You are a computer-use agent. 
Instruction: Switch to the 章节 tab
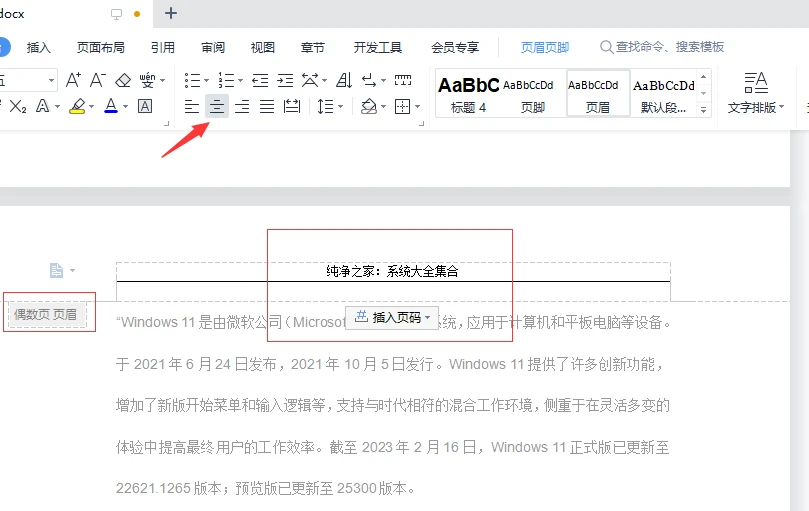(313, 47)
